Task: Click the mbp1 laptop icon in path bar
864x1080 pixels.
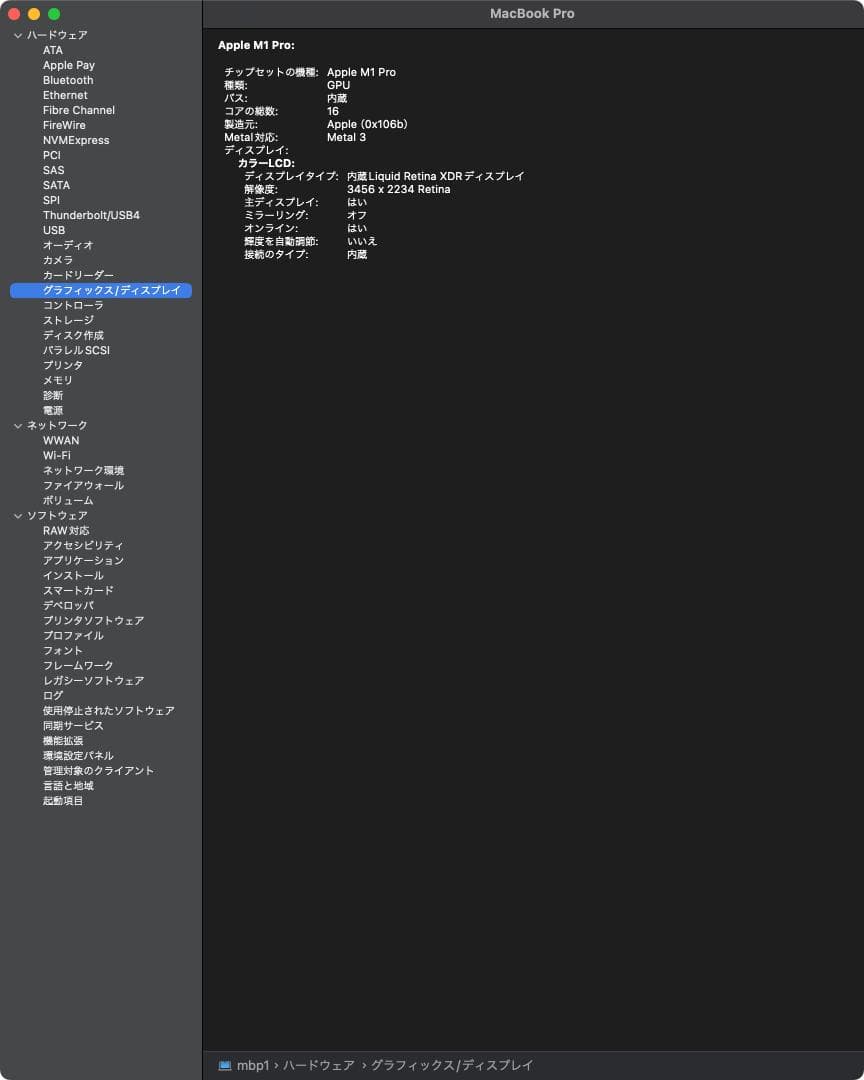Action: tap(225, 1066)
